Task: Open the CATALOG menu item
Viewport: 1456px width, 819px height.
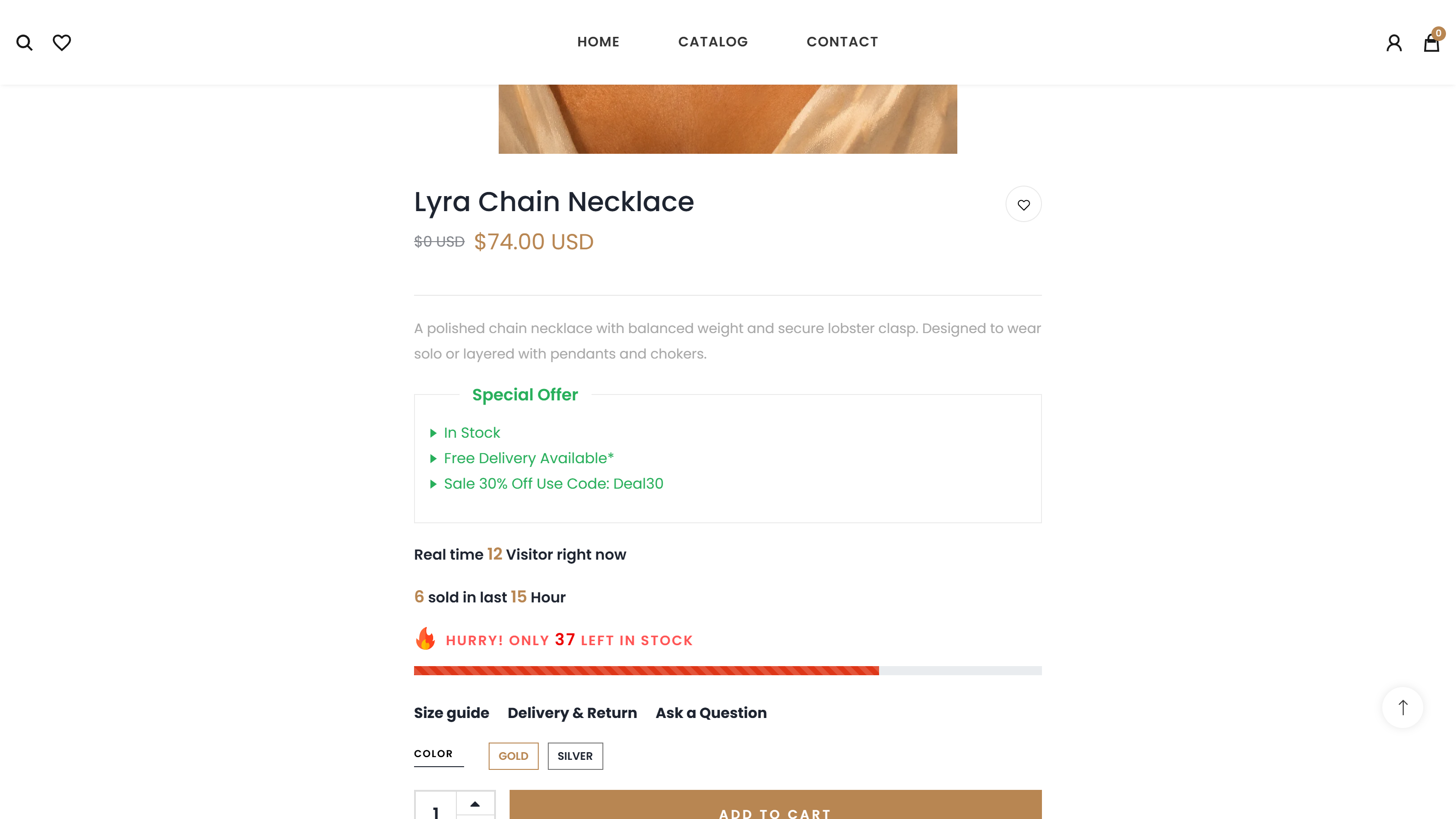Action: pos(713,42)
